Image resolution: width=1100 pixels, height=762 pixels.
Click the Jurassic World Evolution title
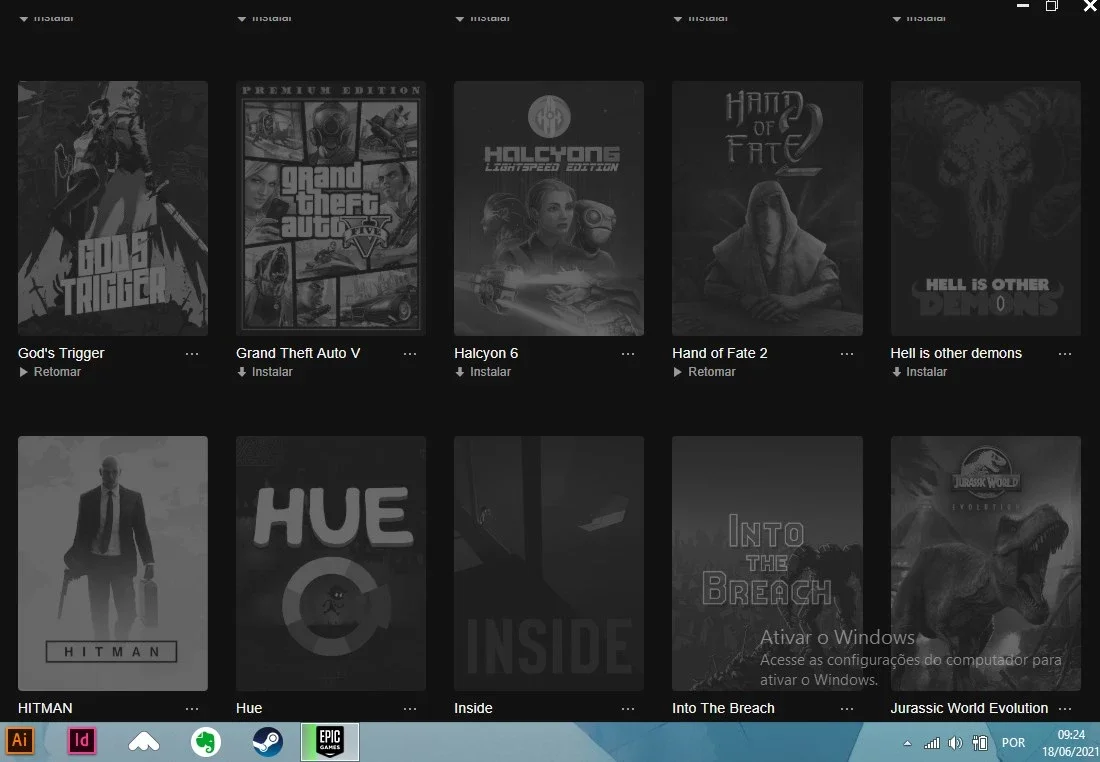point(970,708)
